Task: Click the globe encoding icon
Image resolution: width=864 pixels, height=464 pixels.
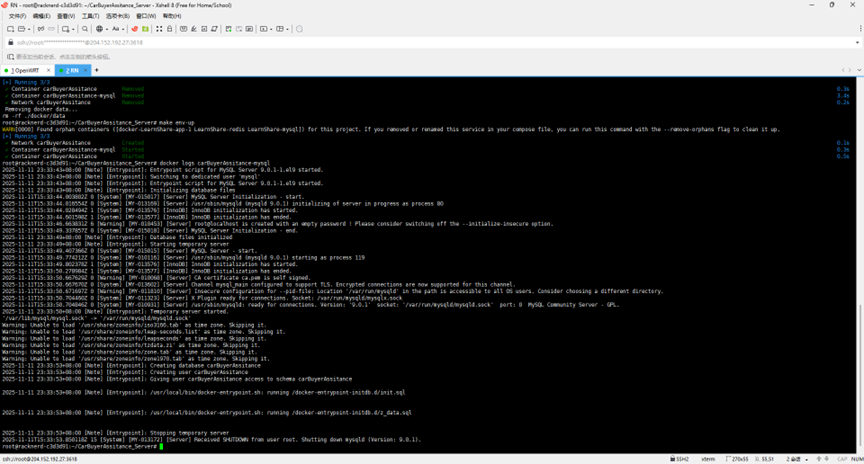Action: (x=99, y=29)
